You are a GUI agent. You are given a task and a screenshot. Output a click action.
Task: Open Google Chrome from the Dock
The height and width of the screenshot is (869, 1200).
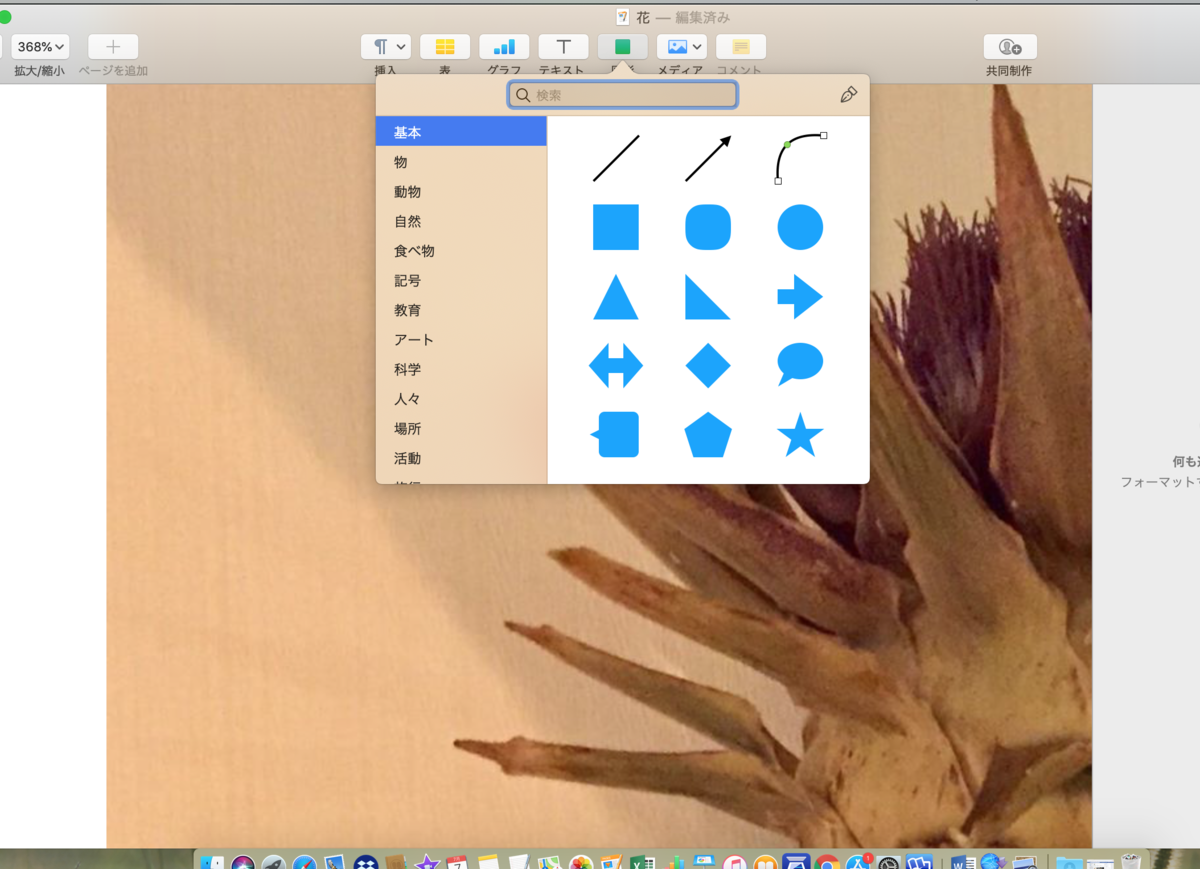click(x=826, y=862)
